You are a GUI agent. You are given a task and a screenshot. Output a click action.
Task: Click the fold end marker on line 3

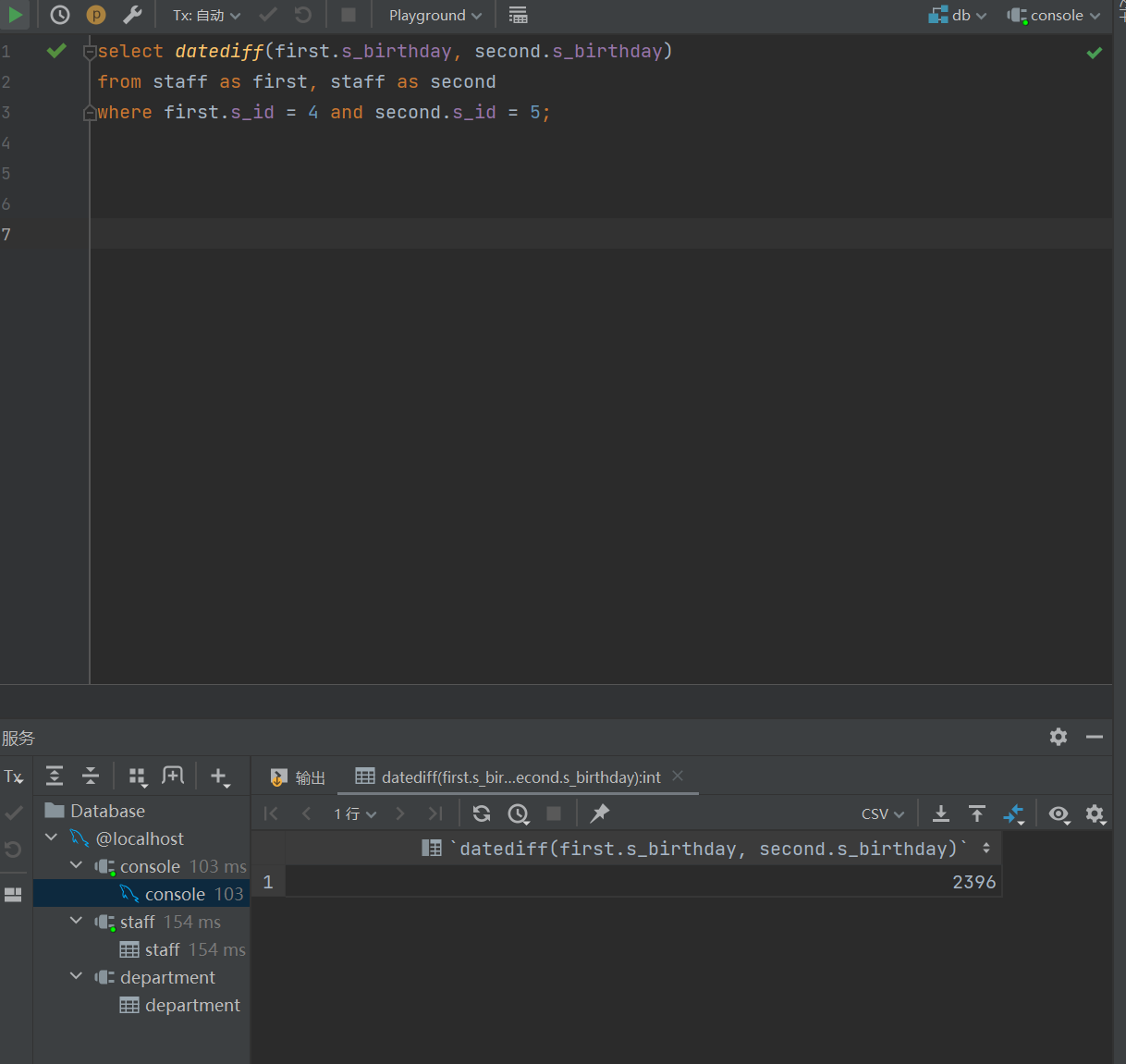coord(90,113)
